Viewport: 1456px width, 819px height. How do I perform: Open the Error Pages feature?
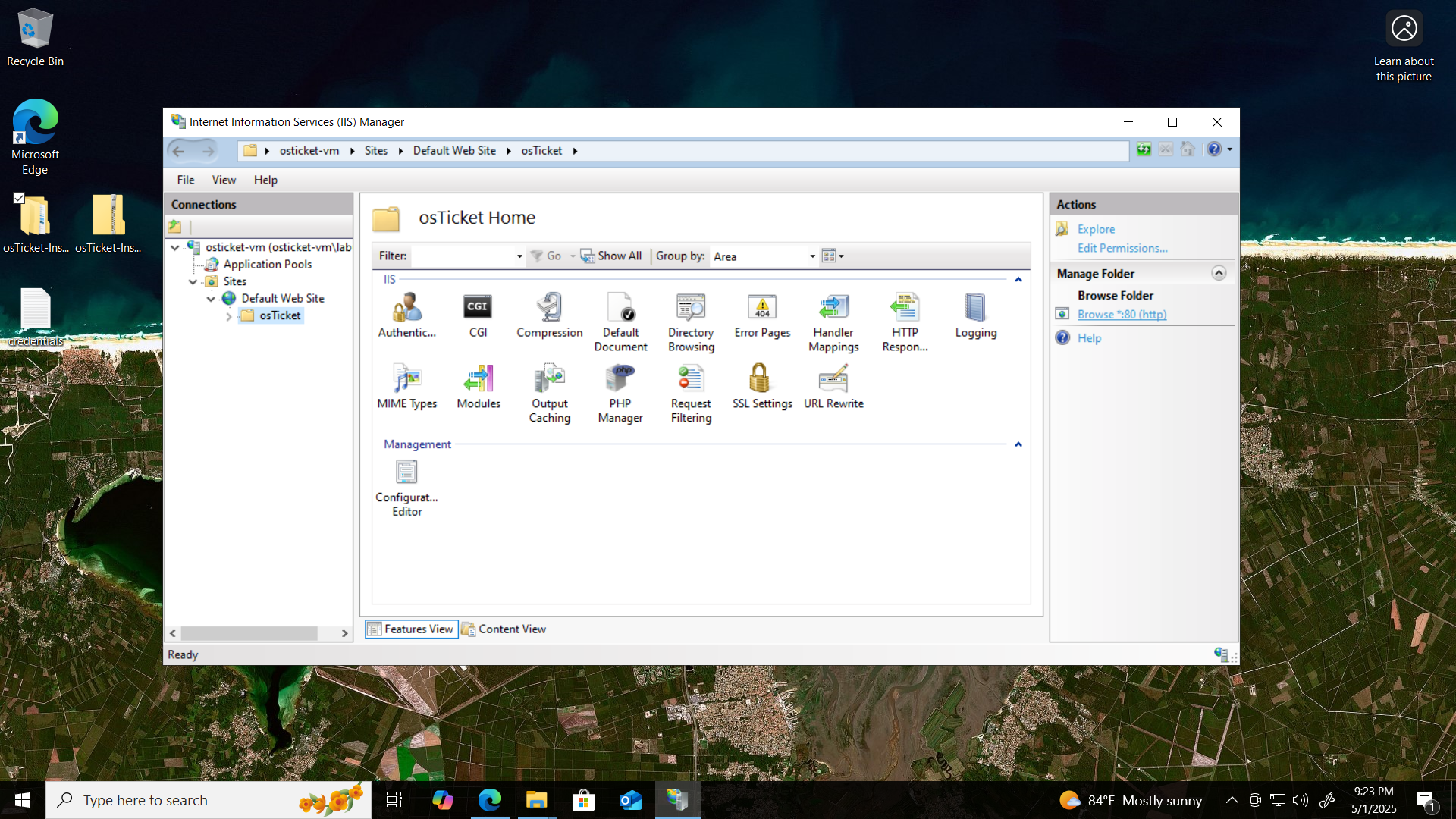click(x=762, y=315)
